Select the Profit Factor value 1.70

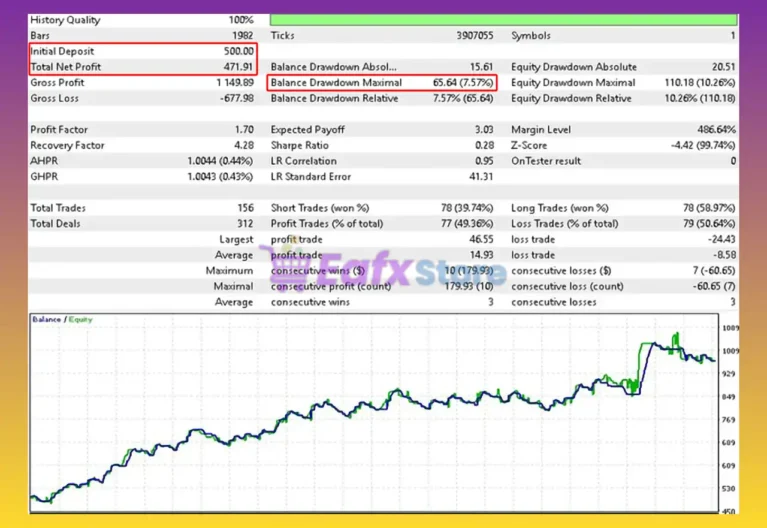pos(244,130)
